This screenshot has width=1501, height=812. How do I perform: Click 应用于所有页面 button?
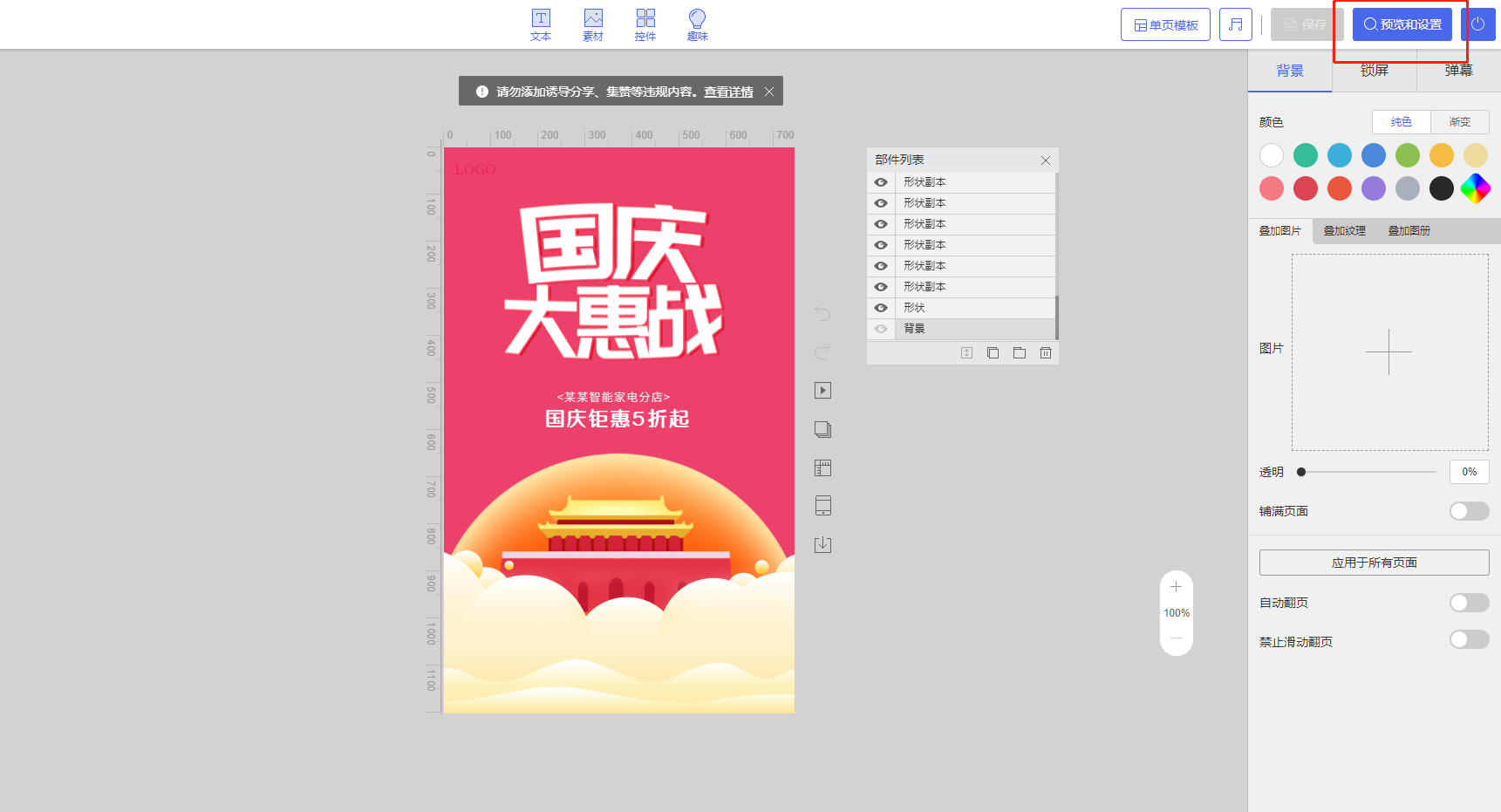pyautogui.click(x=1374, y=563)
